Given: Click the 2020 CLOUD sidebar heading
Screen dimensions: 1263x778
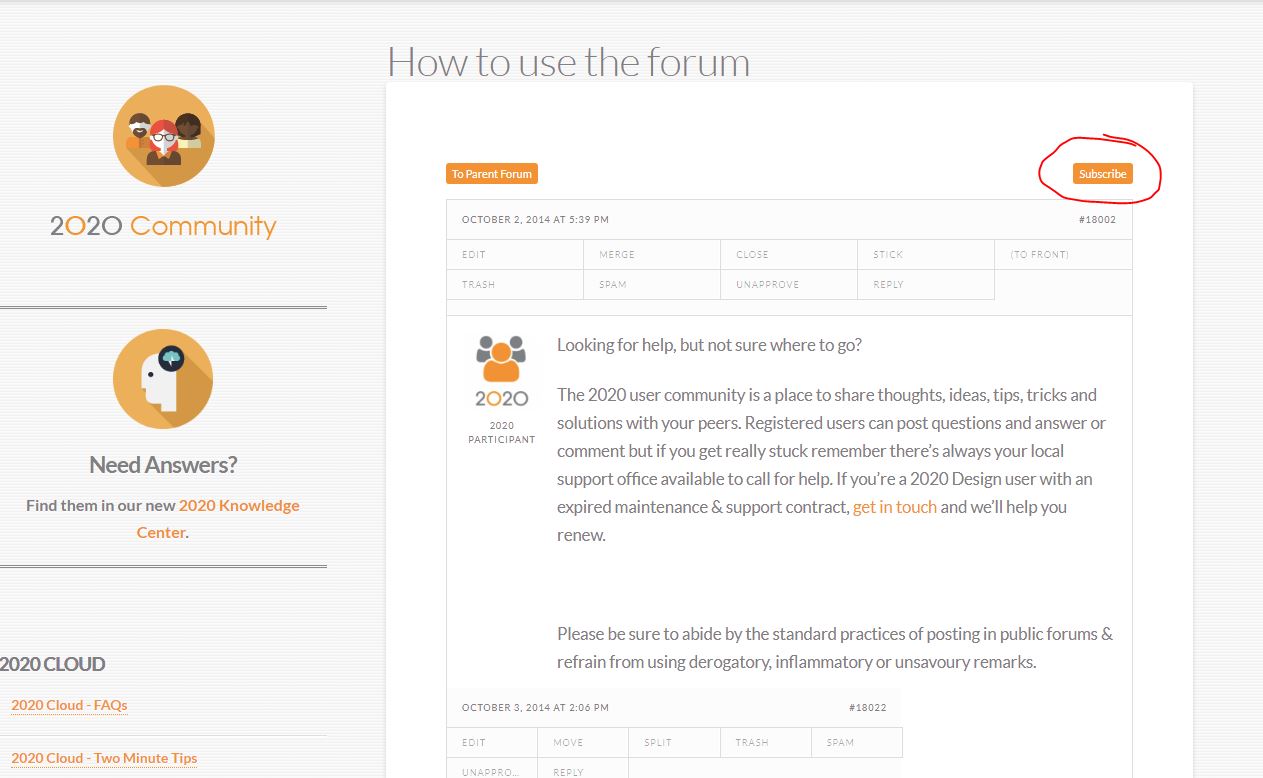Looking at the screenshot, I should [52, 664].
